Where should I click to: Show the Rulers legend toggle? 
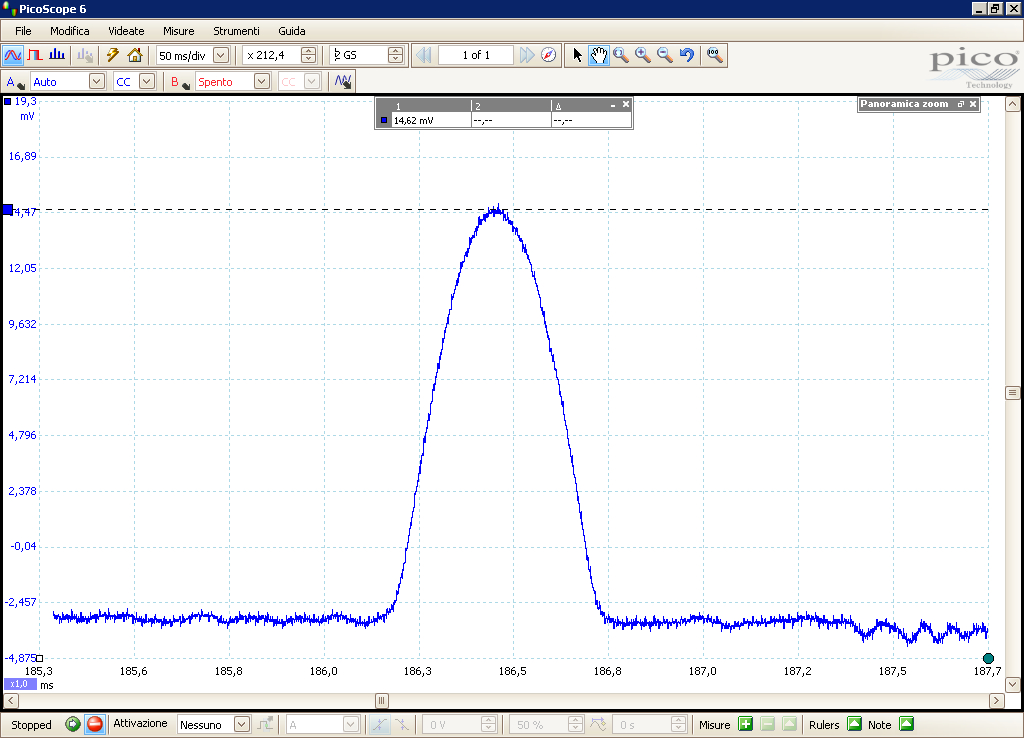(854, 724)
